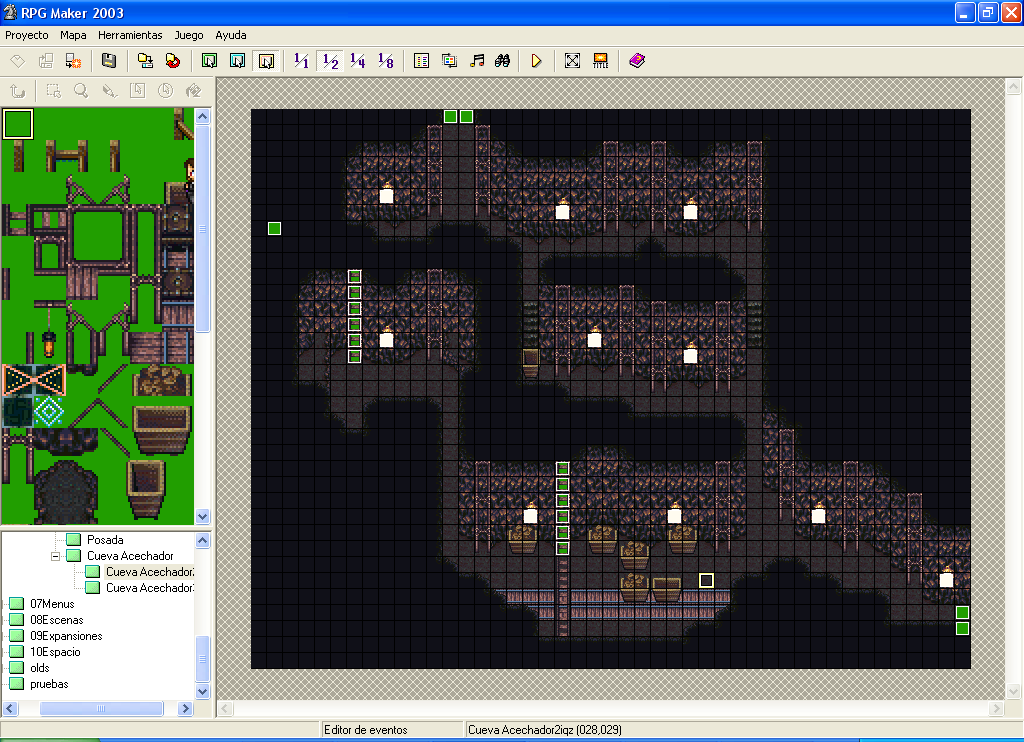
Task: Set map zoom to 1/8 scale
Action: click(x=386, y=61)
